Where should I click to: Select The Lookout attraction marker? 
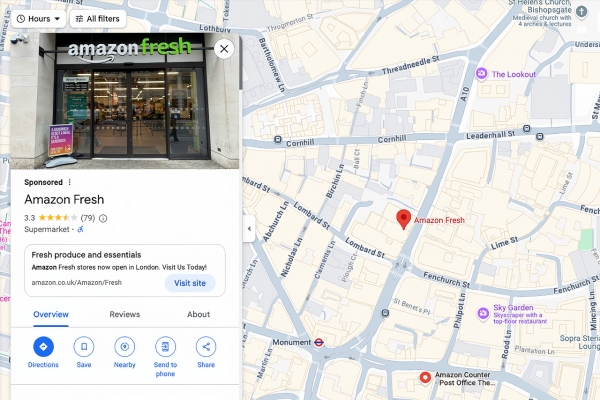(x=481, y=74)
